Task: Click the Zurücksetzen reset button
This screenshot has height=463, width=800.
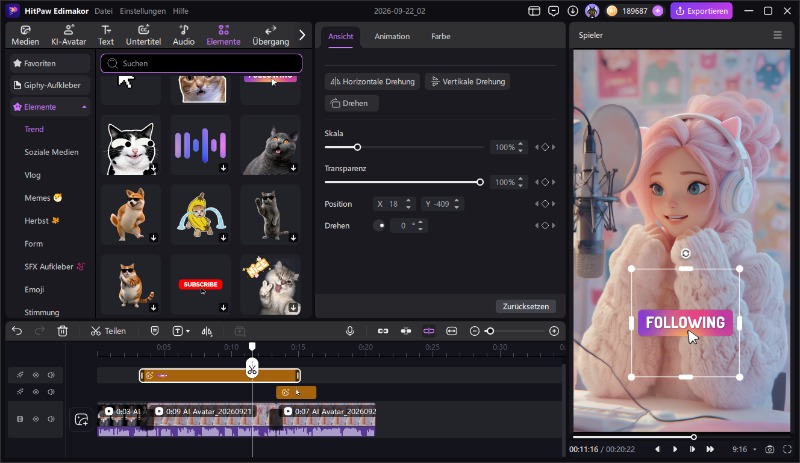Action: click(x=526, y=306)
